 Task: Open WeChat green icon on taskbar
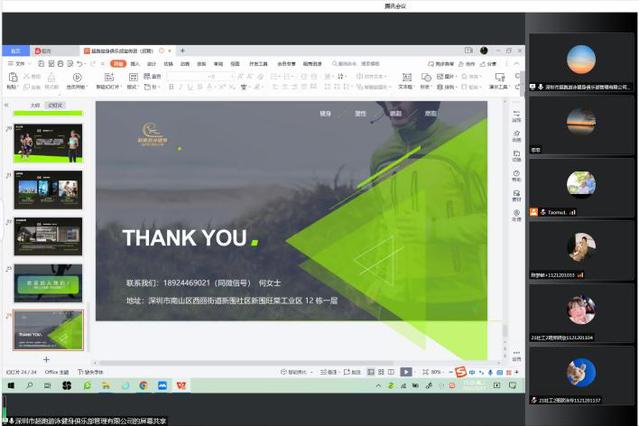[87, 385]
